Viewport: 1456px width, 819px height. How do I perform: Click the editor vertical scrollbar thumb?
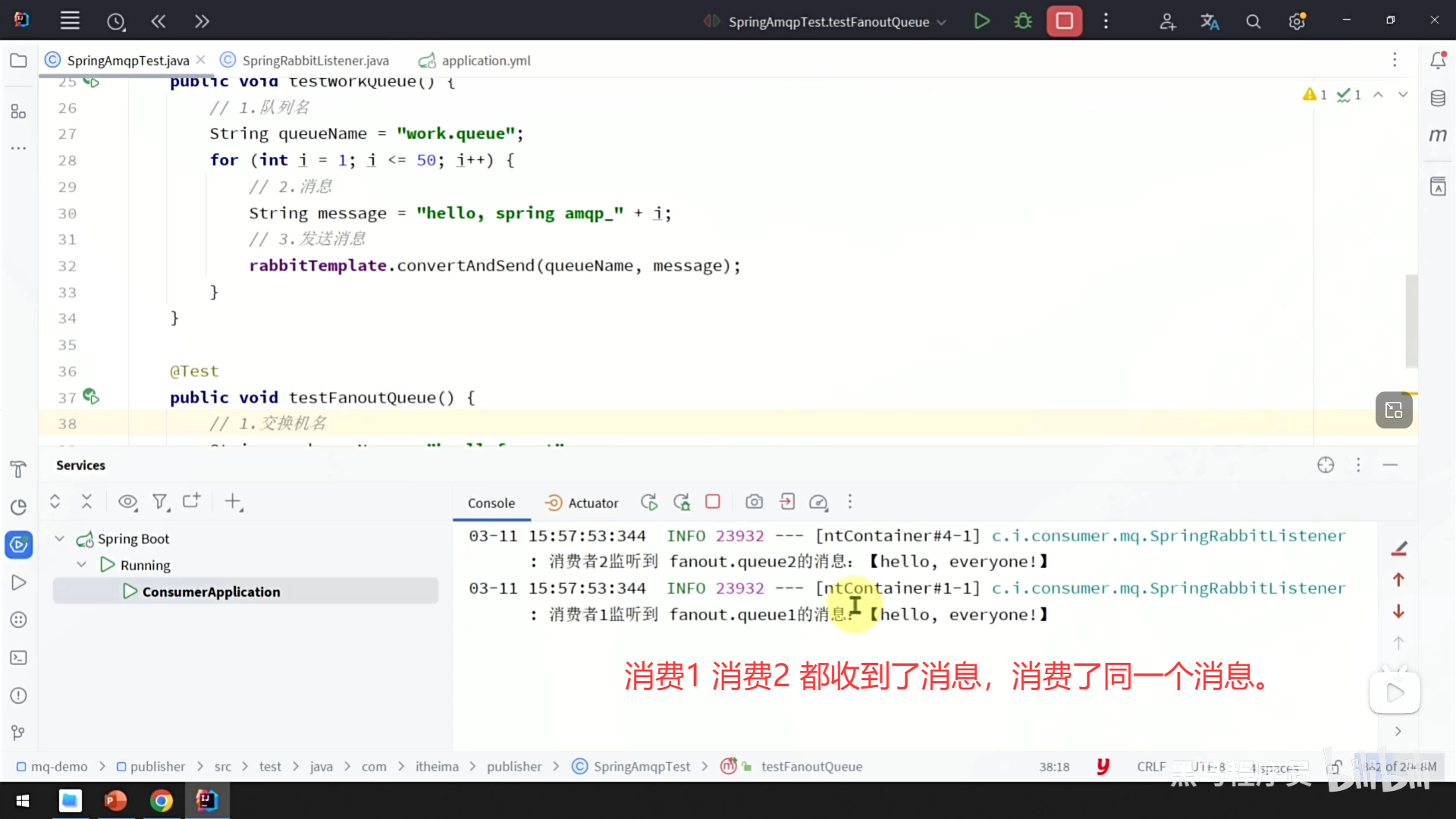click(x=1411, y=321)
